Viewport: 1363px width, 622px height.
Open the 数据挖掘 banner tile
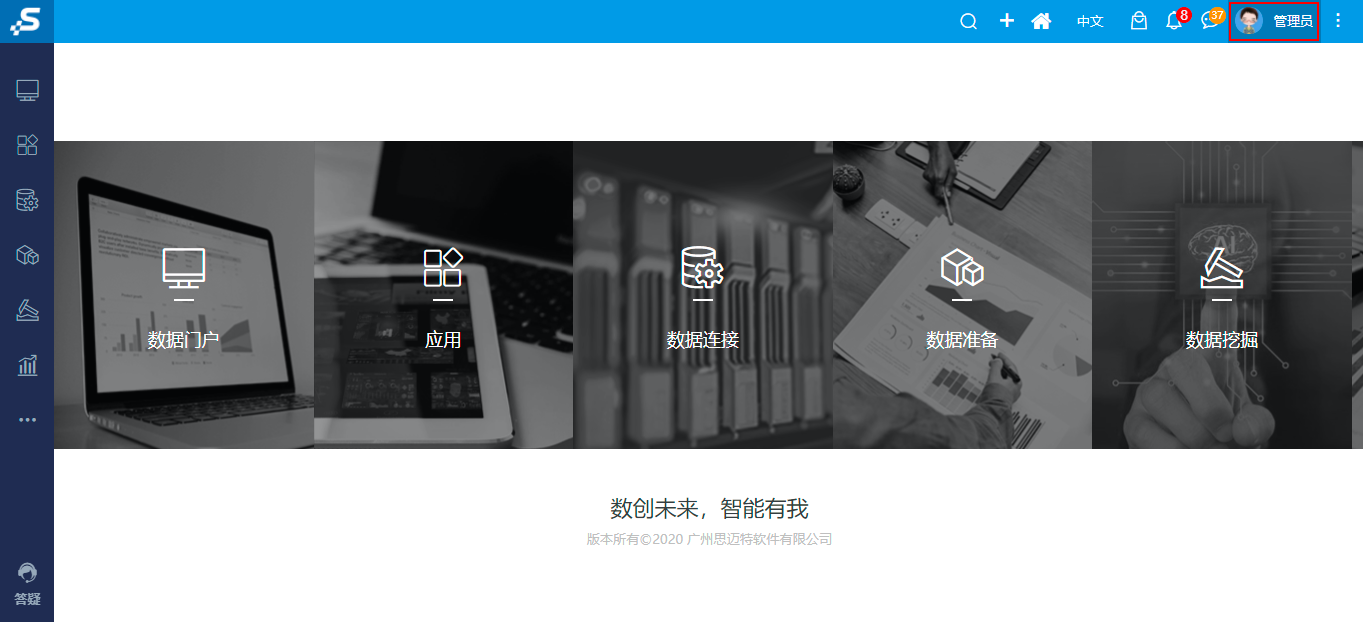(x=1222, y=295)
